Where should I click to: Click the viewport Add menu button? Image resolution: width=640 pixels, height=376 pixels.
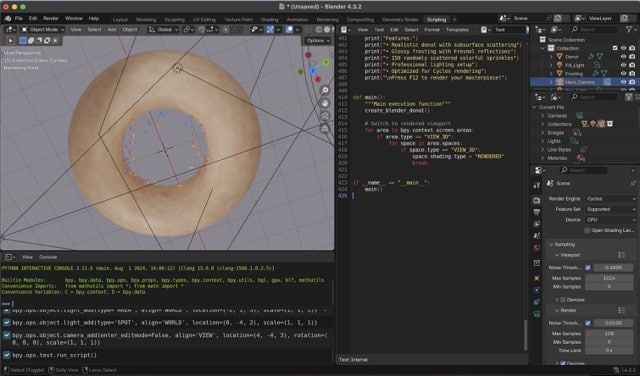[x=112, y=29]
